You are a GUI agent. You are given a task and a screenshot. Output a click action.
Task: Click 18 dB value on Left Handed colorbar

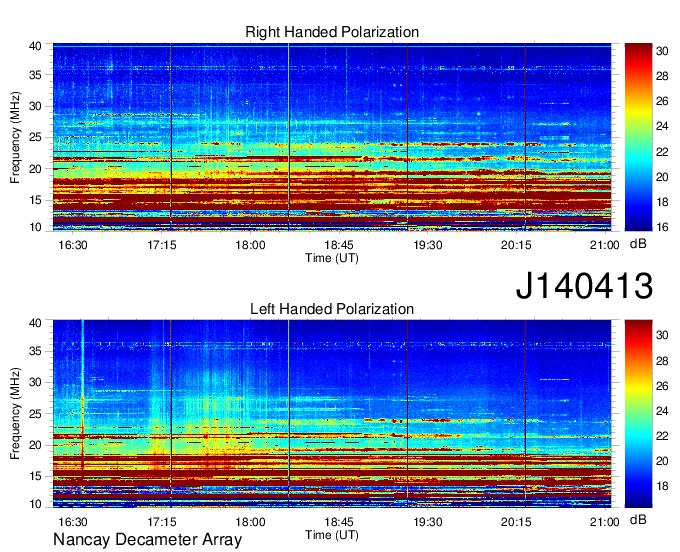point(662,486)
